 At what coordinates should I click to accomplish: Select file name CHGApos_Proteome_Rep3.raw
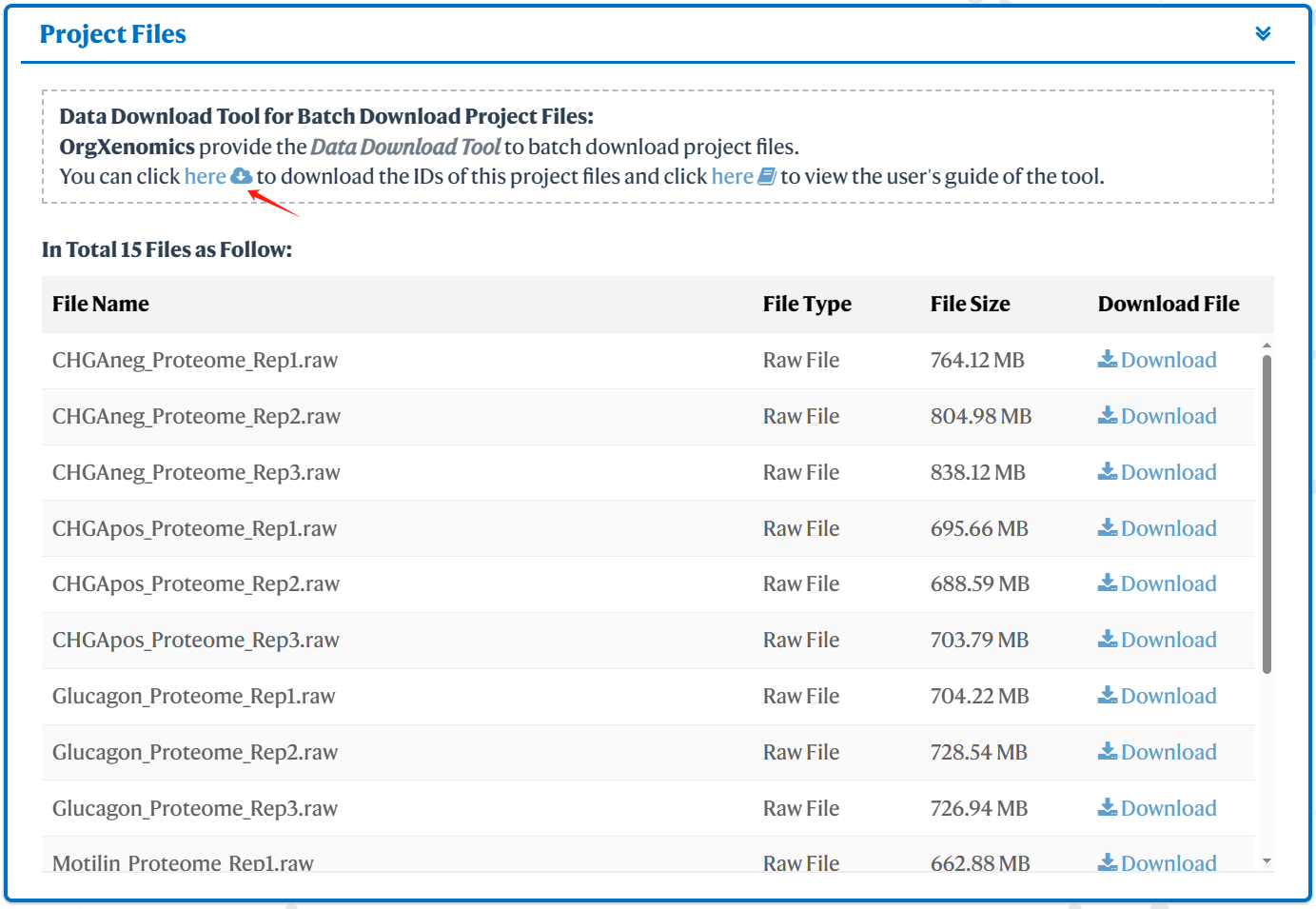(196, 640)
